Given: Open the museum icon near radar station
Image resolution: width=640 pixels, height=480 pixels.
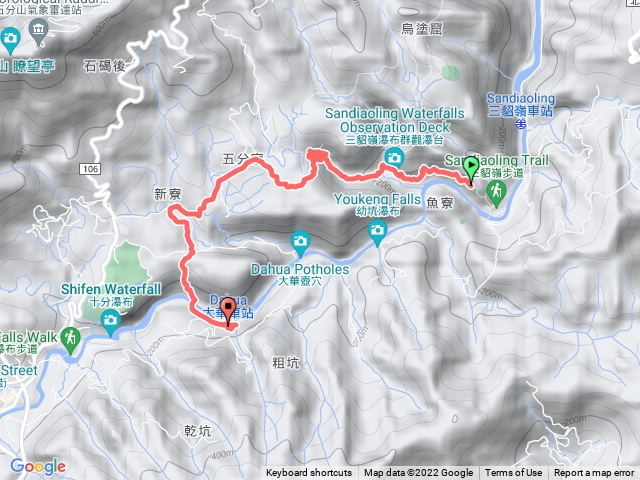Looking at the screenshot, I should coord(39,32).
